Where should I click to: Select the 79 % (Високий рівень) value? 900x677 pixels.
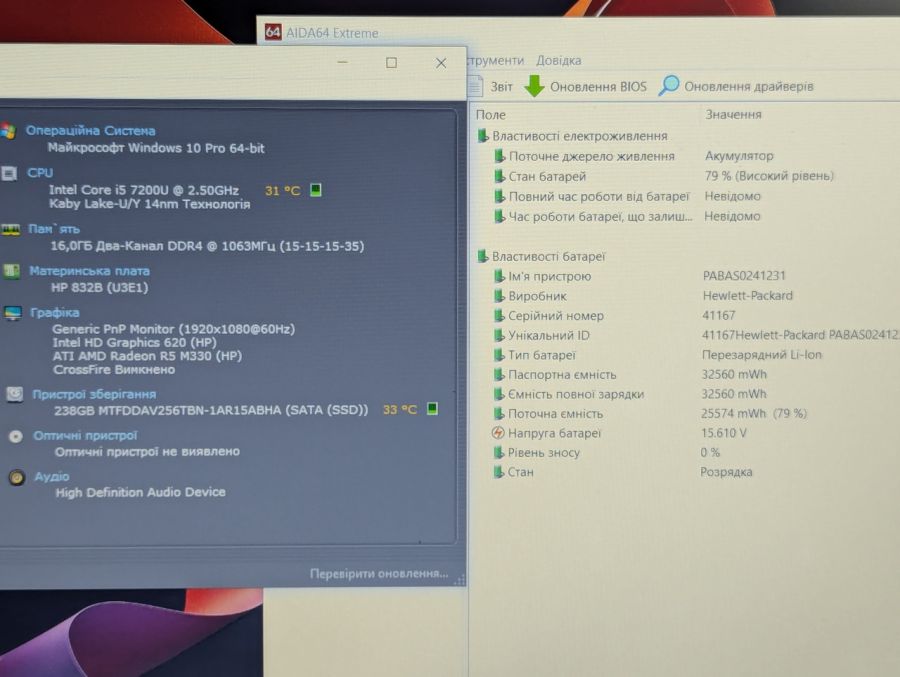point(769,176)
